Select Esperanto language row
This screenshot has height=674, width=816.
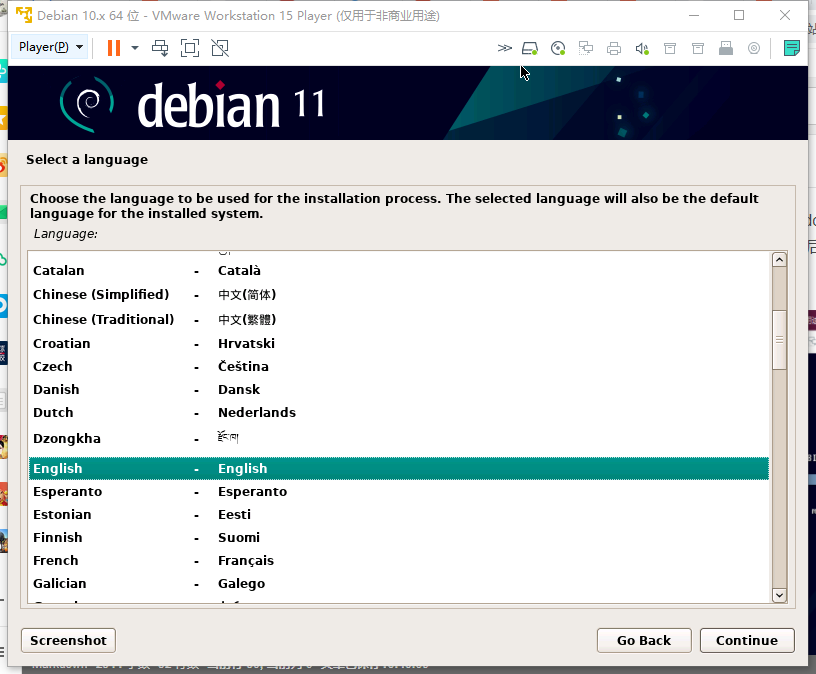click(x=399, y=491)
